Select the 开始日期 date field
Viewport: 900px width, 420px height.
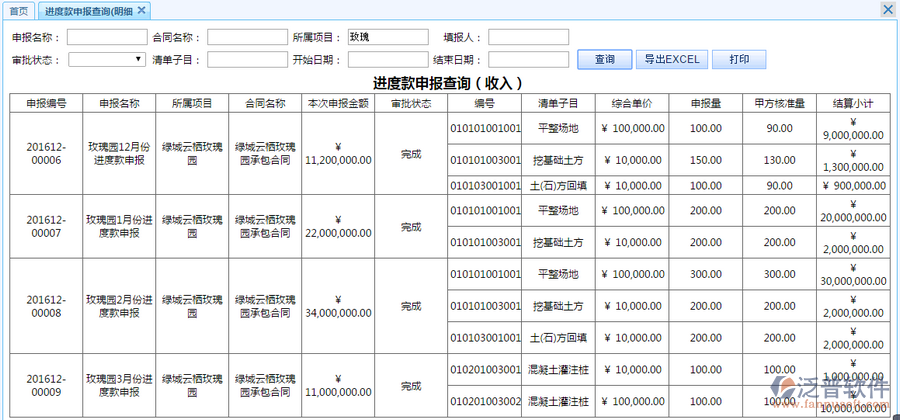[387, 60]
